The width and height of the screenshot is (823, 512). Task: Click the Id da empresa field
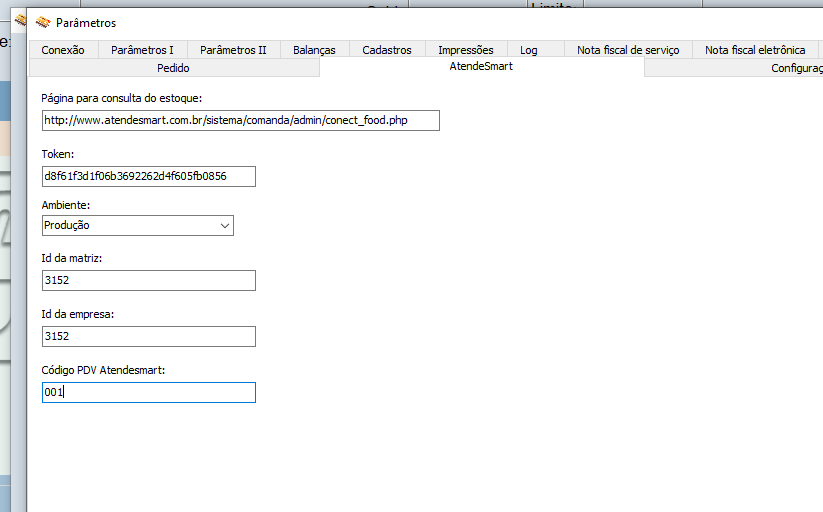point(149,337)
